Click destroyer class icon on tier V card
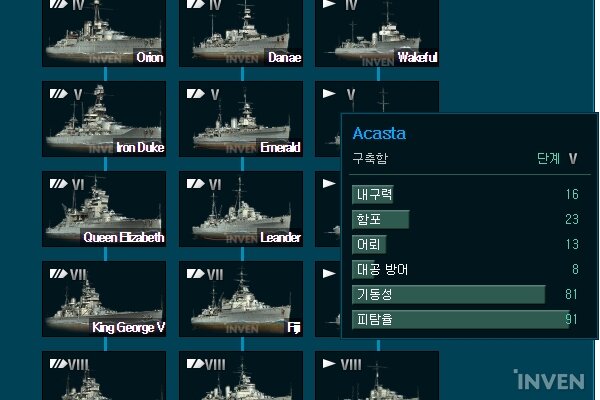The image size is (600, 400). click(329, 94)
